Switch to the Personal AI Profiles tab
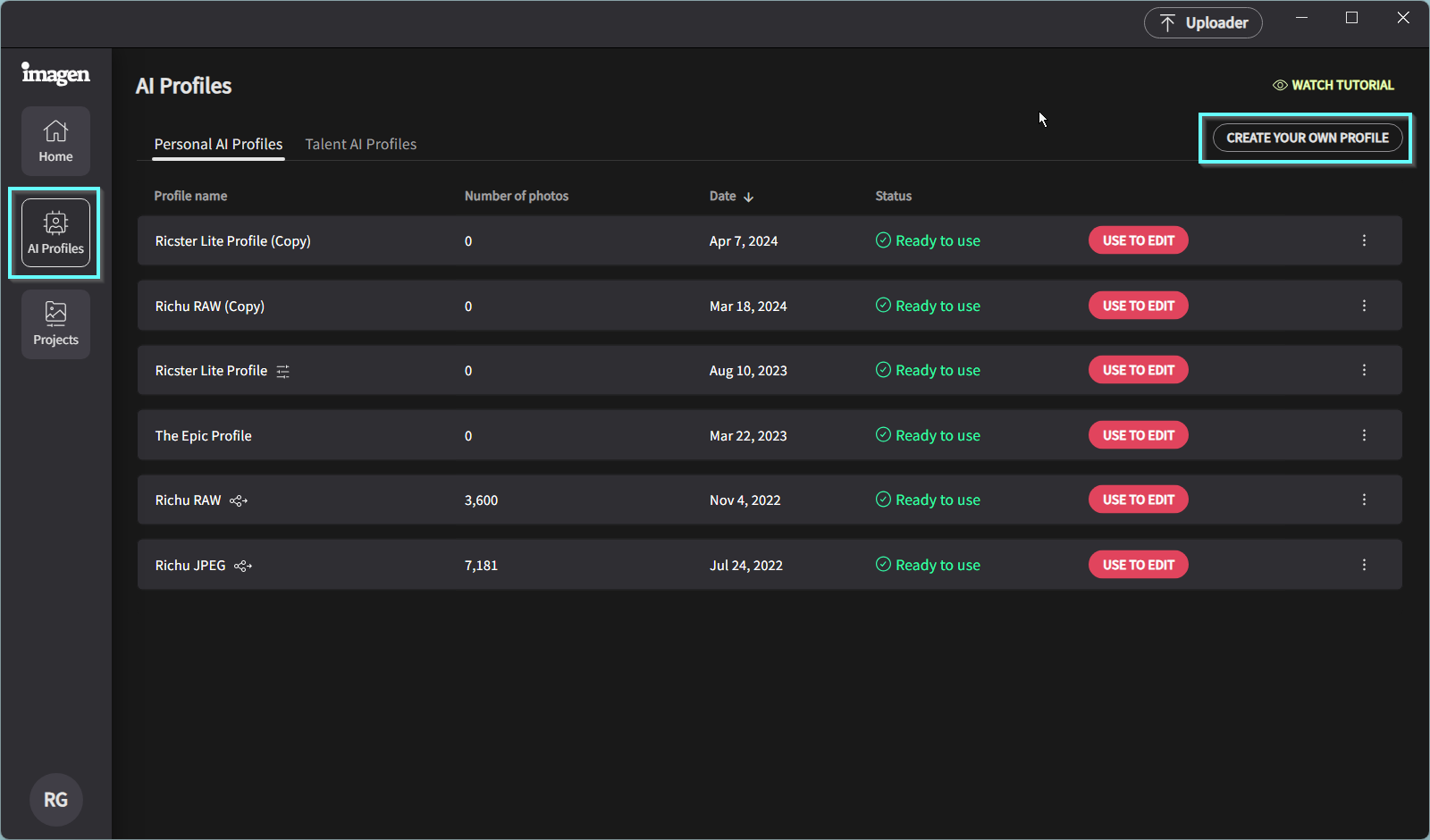Screen dimensions: 1430x840 218,144
